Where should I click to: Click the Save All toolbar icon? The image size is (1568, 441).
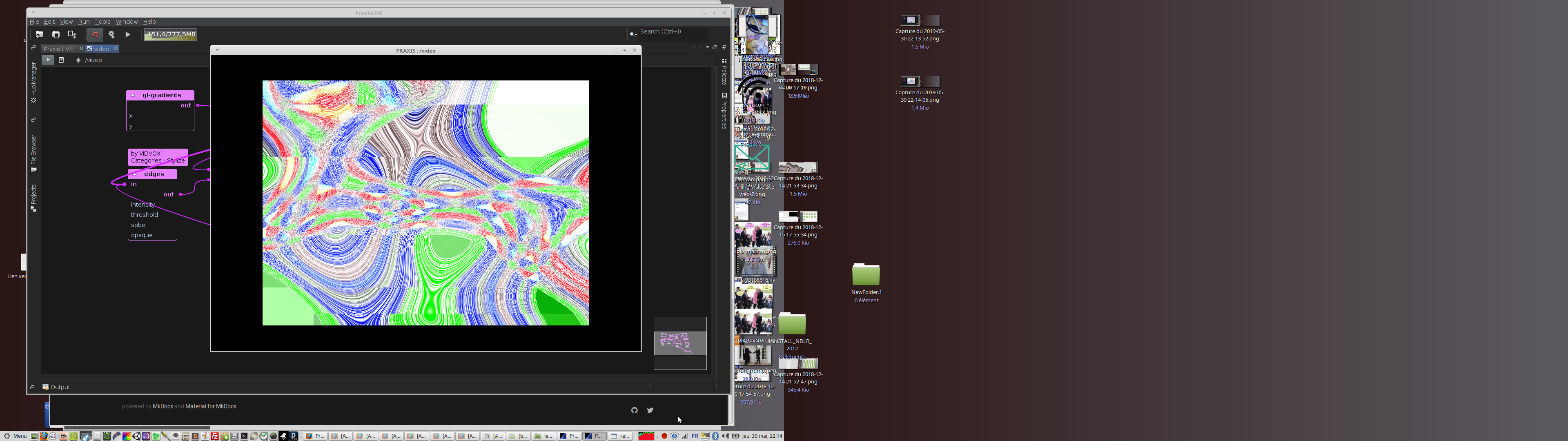(x=72, y=35)
